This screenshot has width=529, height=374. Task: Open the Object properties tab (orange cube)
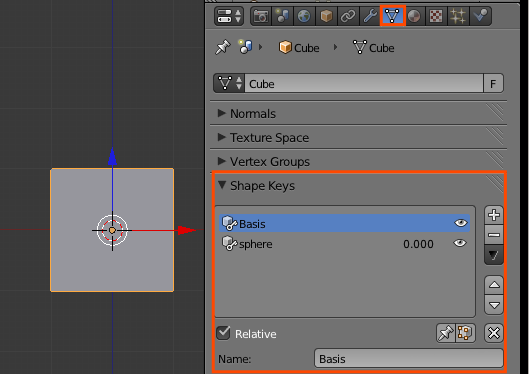pyautogui.click(x=326, y=16)
